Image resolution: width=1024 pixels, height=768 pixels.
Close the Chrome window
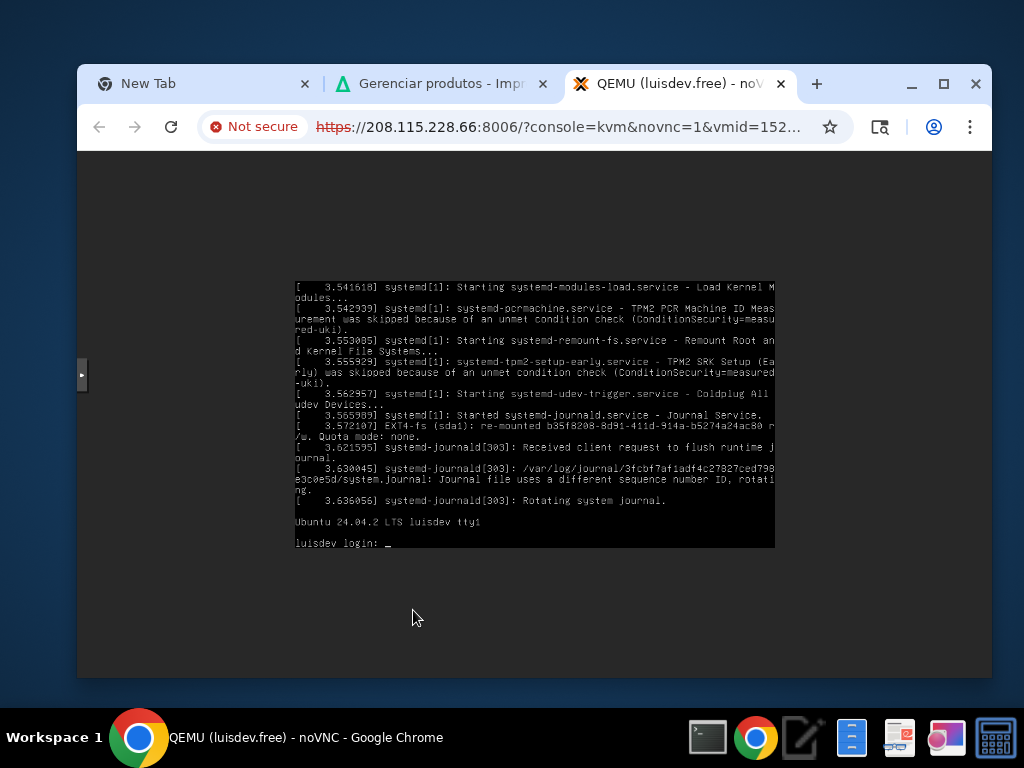click(976, 84)
